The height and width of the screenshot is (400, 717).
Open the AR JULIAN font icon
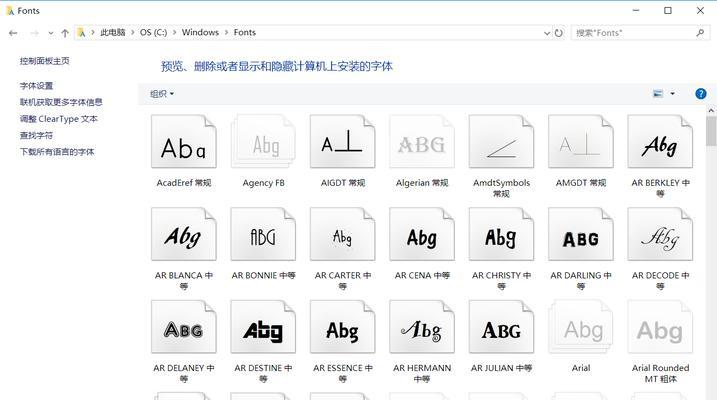point(502,327)
